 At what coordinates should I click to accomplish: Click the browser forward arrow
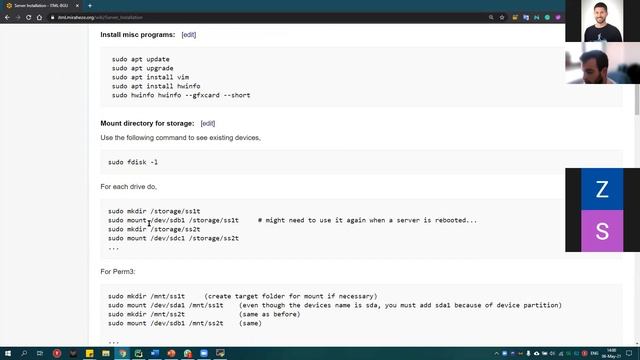tap(18, 18)
